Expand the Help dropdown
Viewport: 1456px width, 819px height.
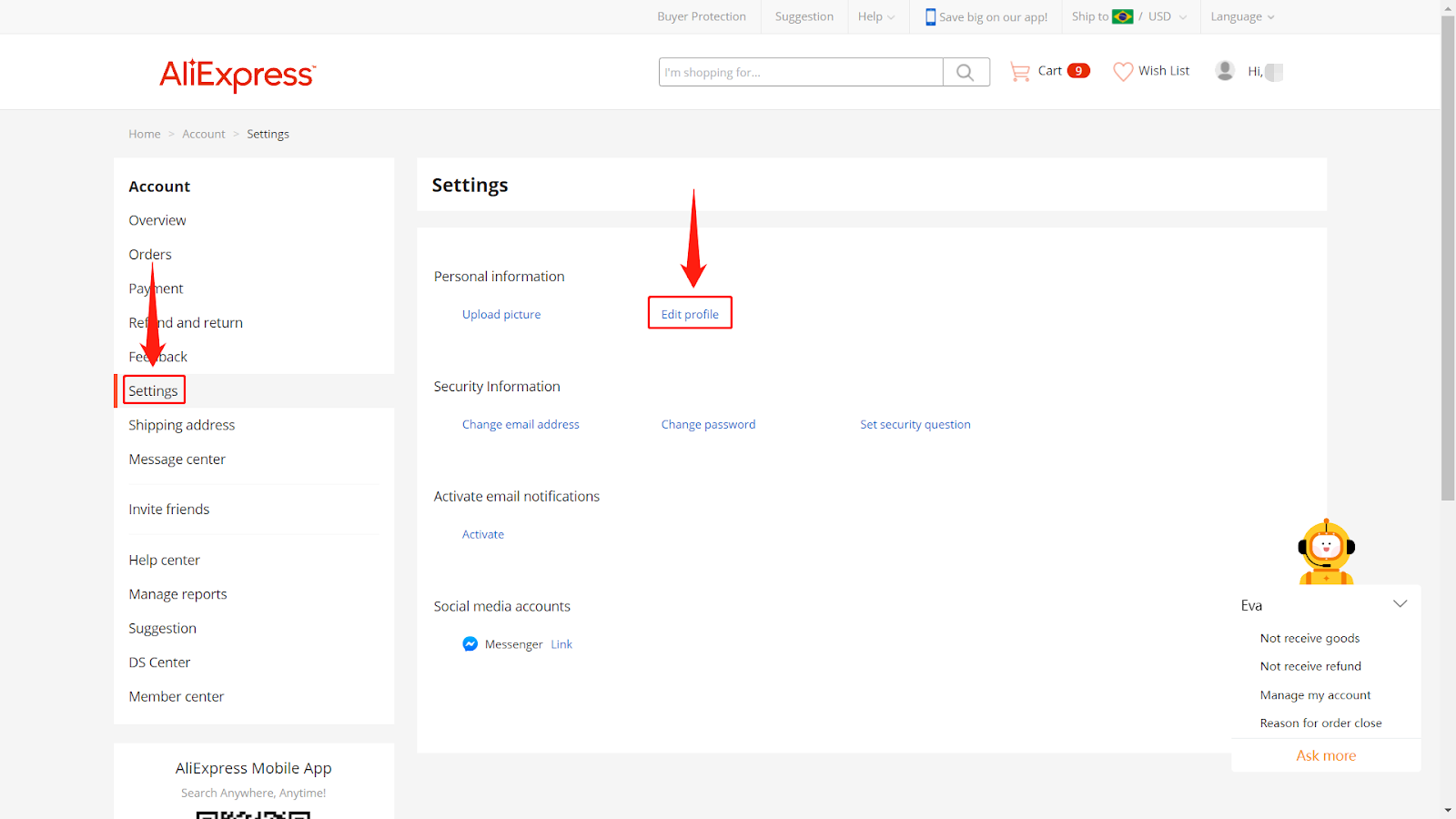tap(875, 16)
